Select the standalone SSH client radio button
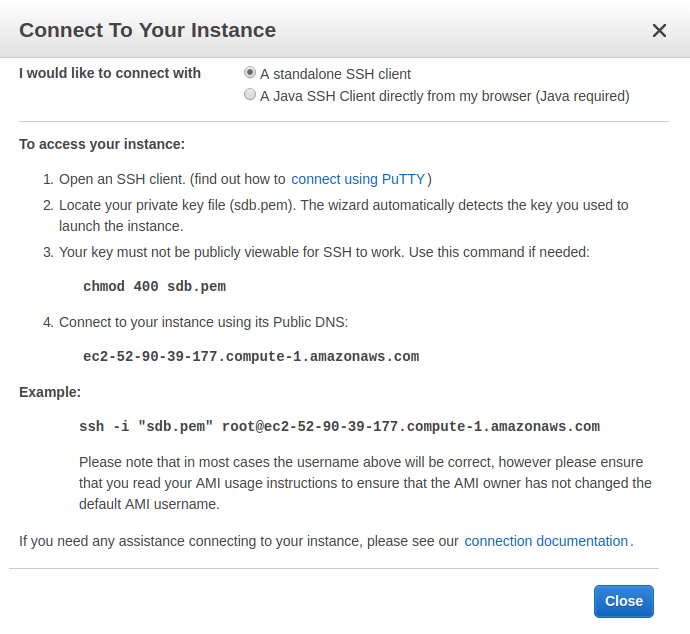Screen dimensions: 690x634 pos(250,73)
